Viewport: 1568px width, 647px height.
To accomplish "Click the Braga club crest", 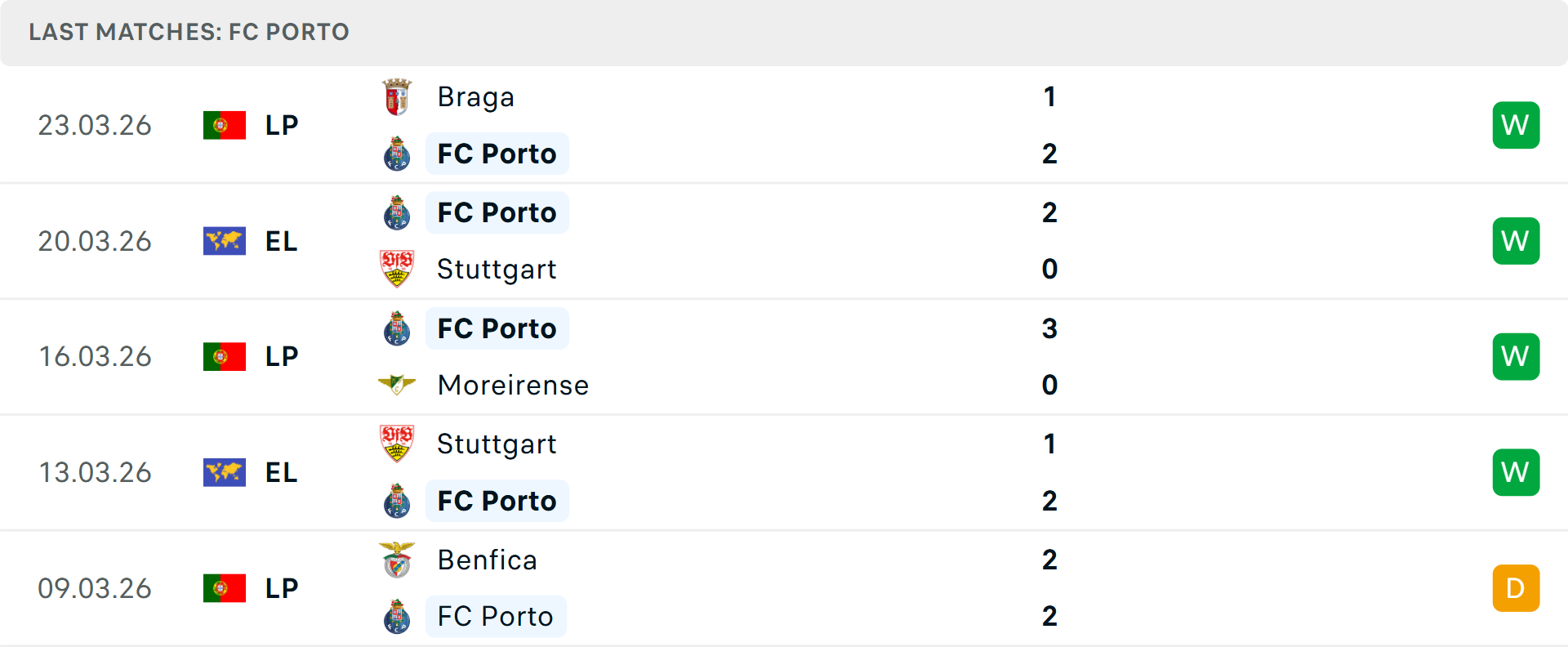I will 398,96.
